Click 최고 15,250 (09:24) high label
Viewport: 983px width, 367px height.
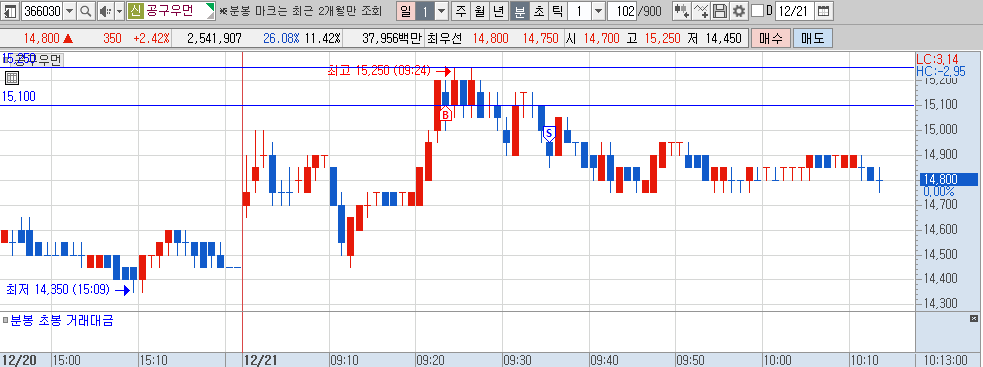pyautogui.click(x=379, y=71)
